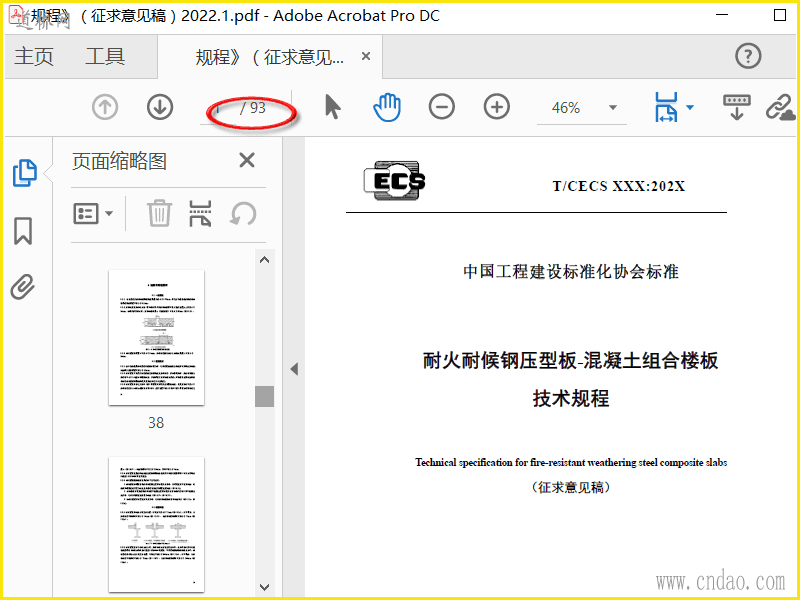Click the fit width page icon

coord(666,107)
